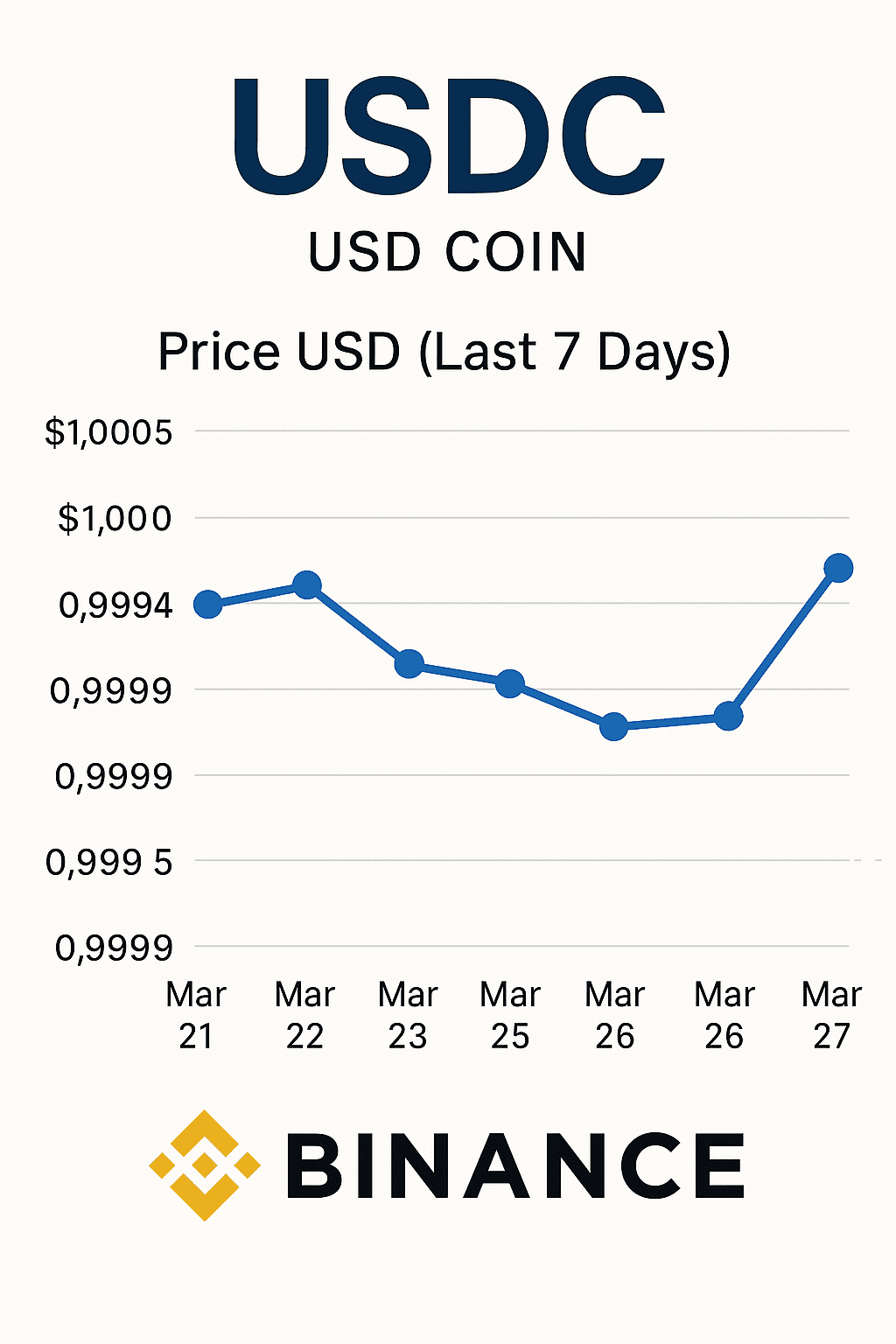Click the $1,0005 y-axis label
Viewport: 896px width, 1344px height.
[108, 432]
